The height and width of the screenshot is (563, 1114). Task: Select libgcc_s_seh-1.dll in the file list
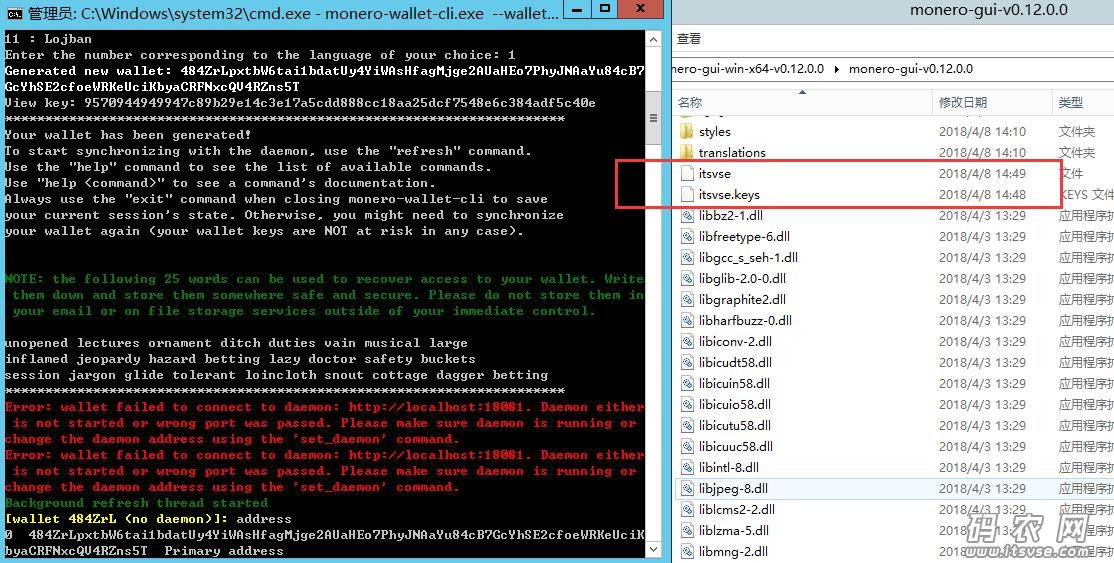pos(748,257)
